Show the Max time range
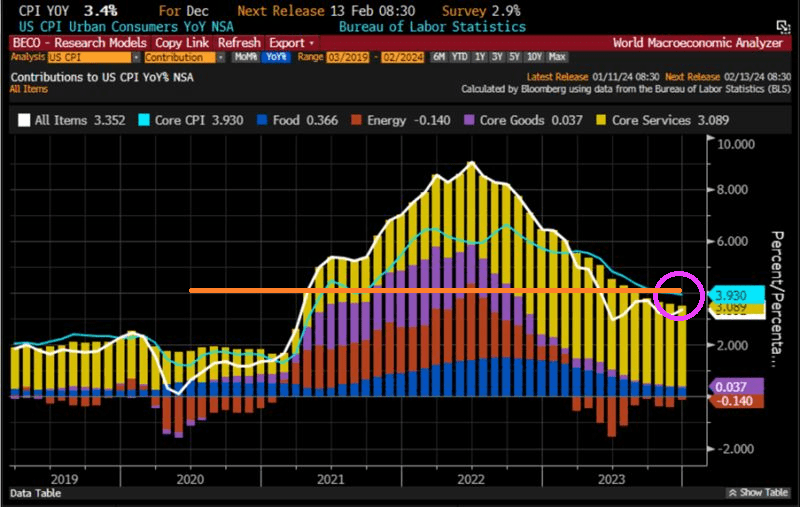The height and width of the screenshot is (507, 800). 558,58
